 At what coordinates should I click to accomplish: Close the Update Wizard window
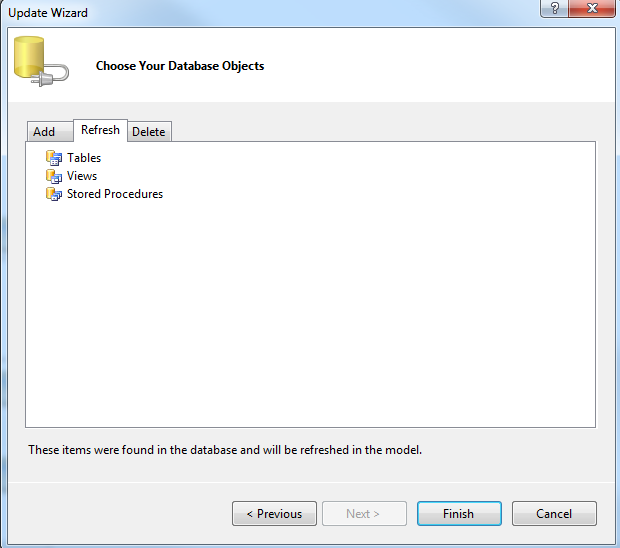(x=592, y=8)
